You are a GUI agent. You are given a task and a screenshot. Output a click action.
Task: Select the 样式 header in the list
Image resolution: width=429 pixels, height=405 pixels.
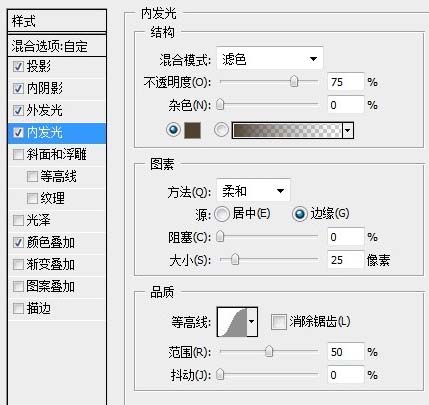tap(57, 21)
